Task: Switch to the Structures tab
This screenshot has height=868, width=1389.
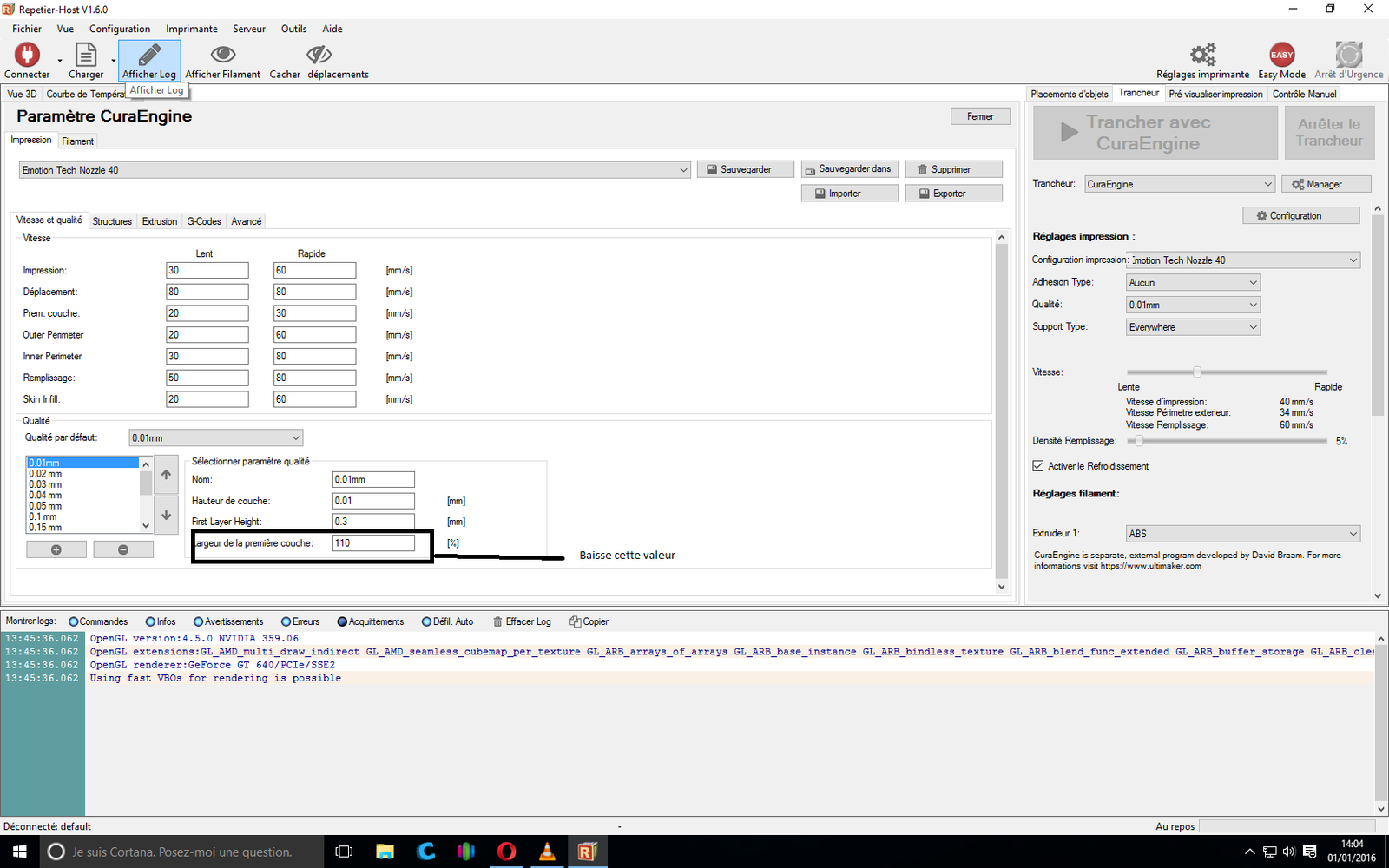Action: coord(112,221)
